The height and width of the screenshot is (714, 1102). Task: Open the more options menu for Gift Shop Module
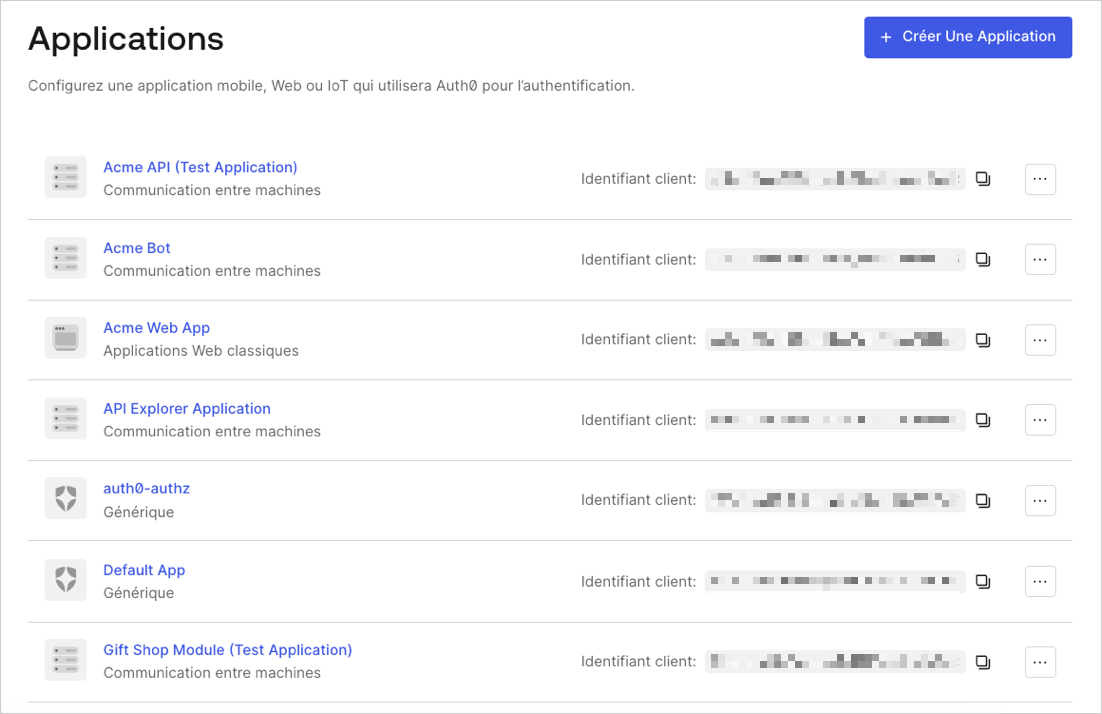coord(1040,661)
